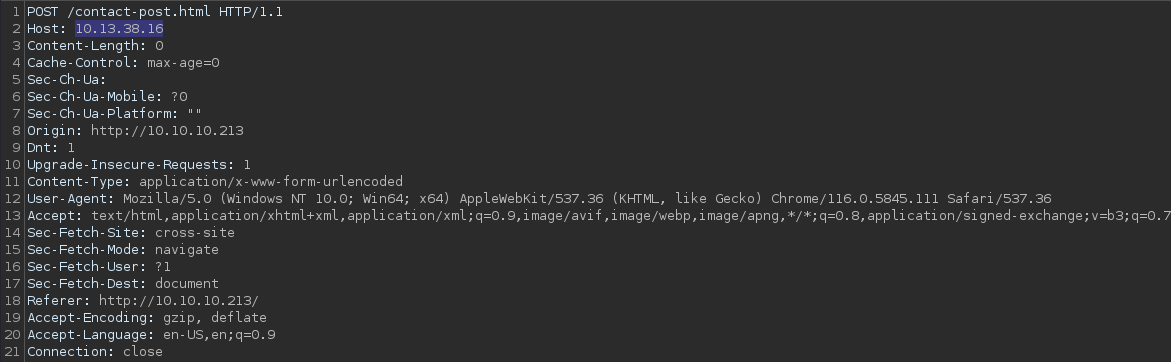Place cursor on Content-Length value 0
1171x362 pixels.
(x=159, y=46)
